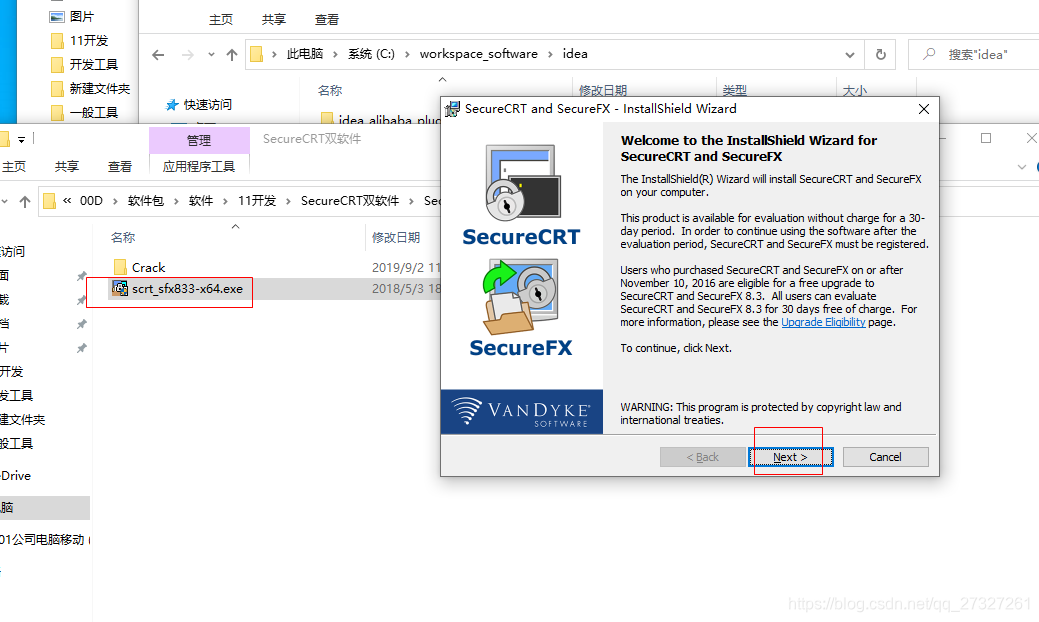Switch to the 管理 ribbon tab
Viewport: 1039px width, 622px height.
(x=199, y=140)
